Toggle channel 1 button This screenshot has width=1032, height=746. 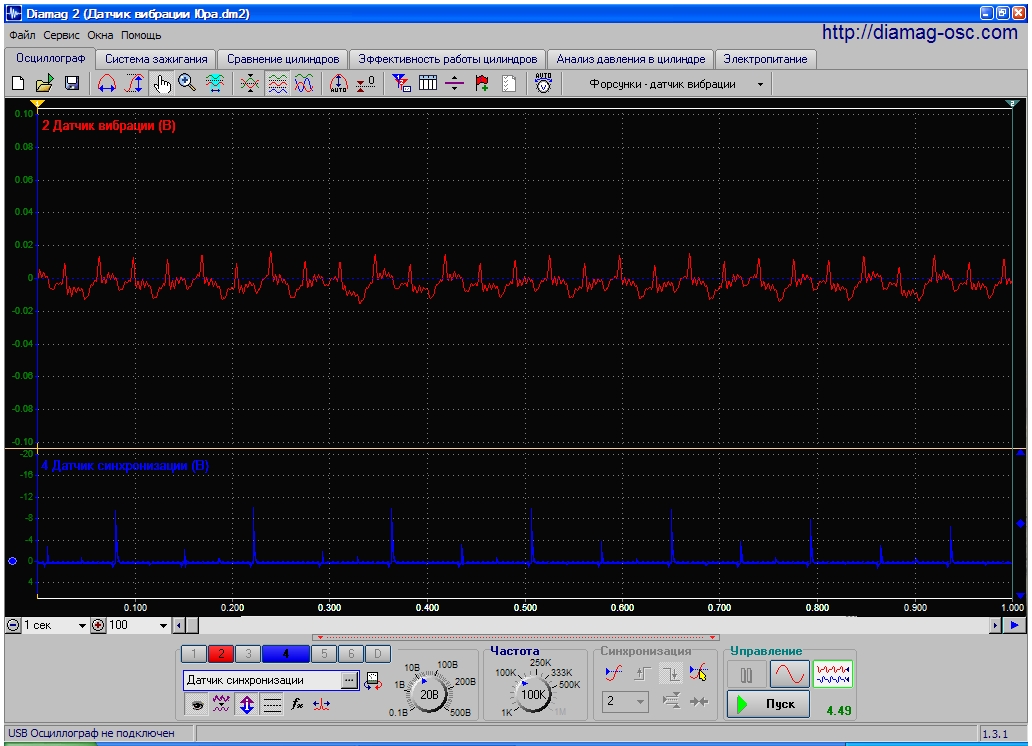(x=194, y=654)
